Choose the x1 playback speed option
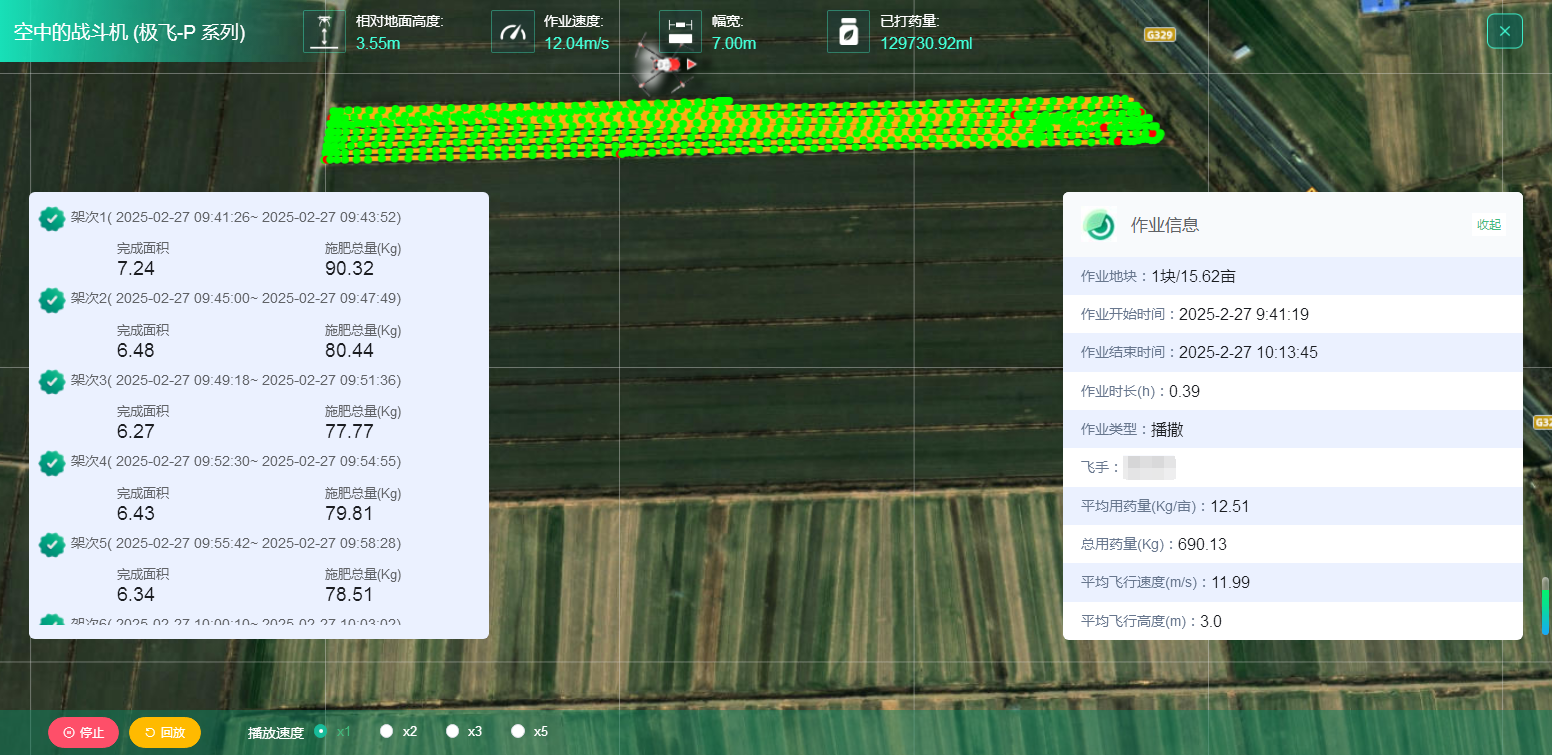 tap(321, 731)
